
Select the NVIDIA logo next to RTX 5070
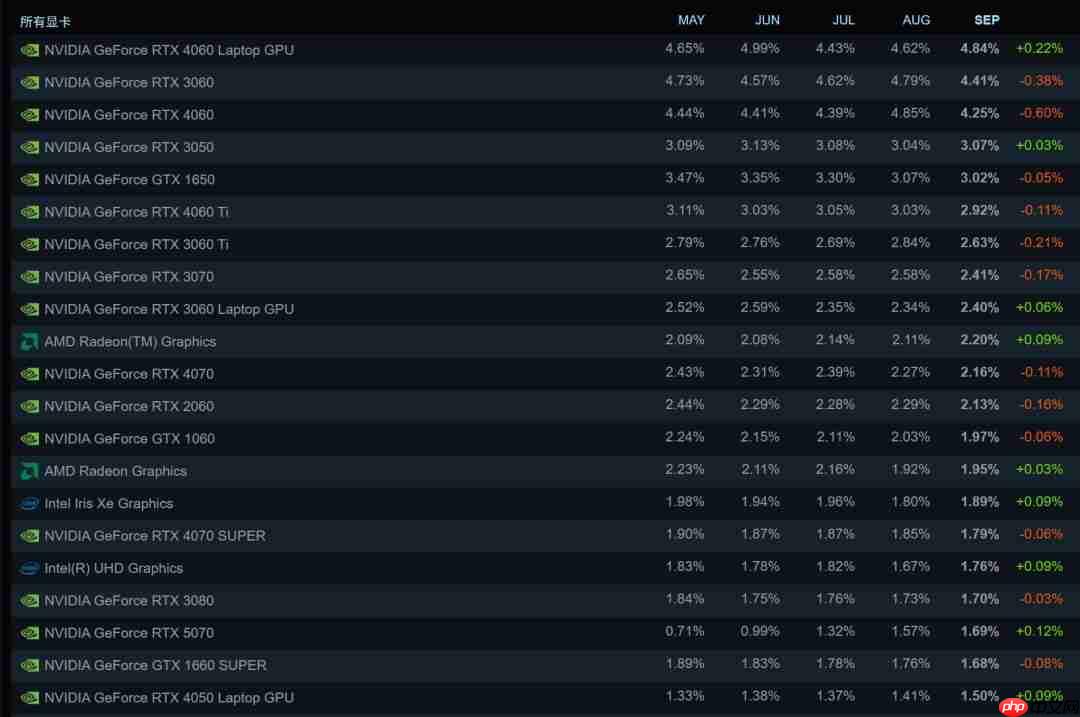pyautogui.click(x=28, y=632)
